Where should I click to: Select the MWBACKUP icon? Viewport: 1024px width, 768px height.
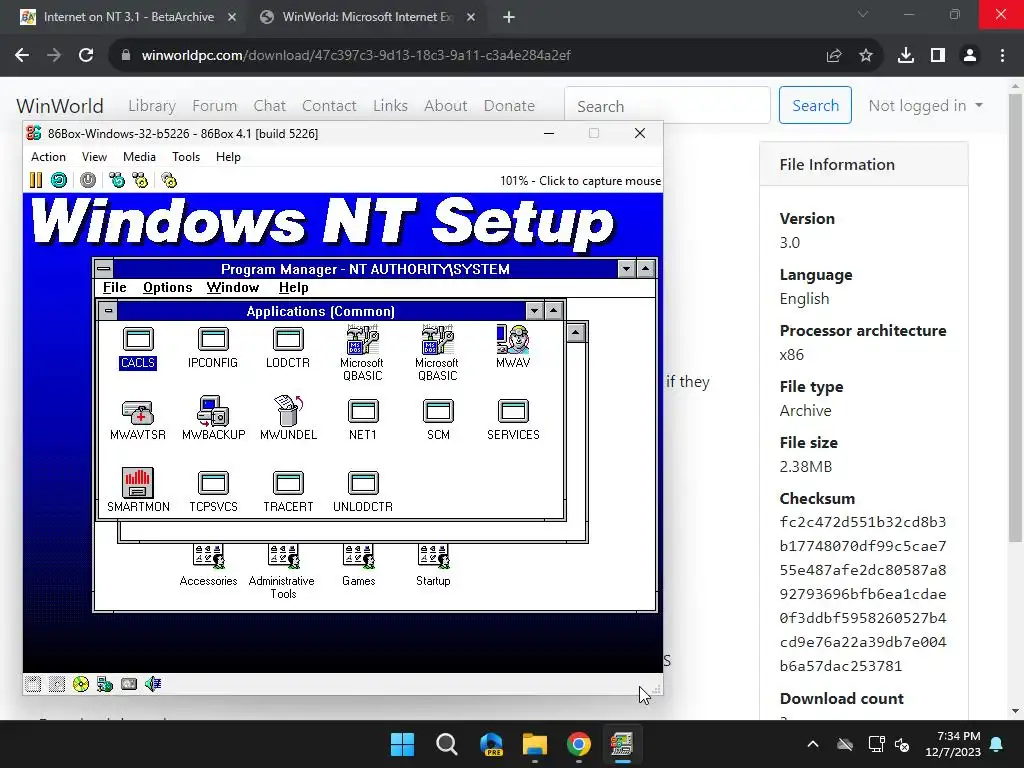pyautogui.click(x=214, y=419)
